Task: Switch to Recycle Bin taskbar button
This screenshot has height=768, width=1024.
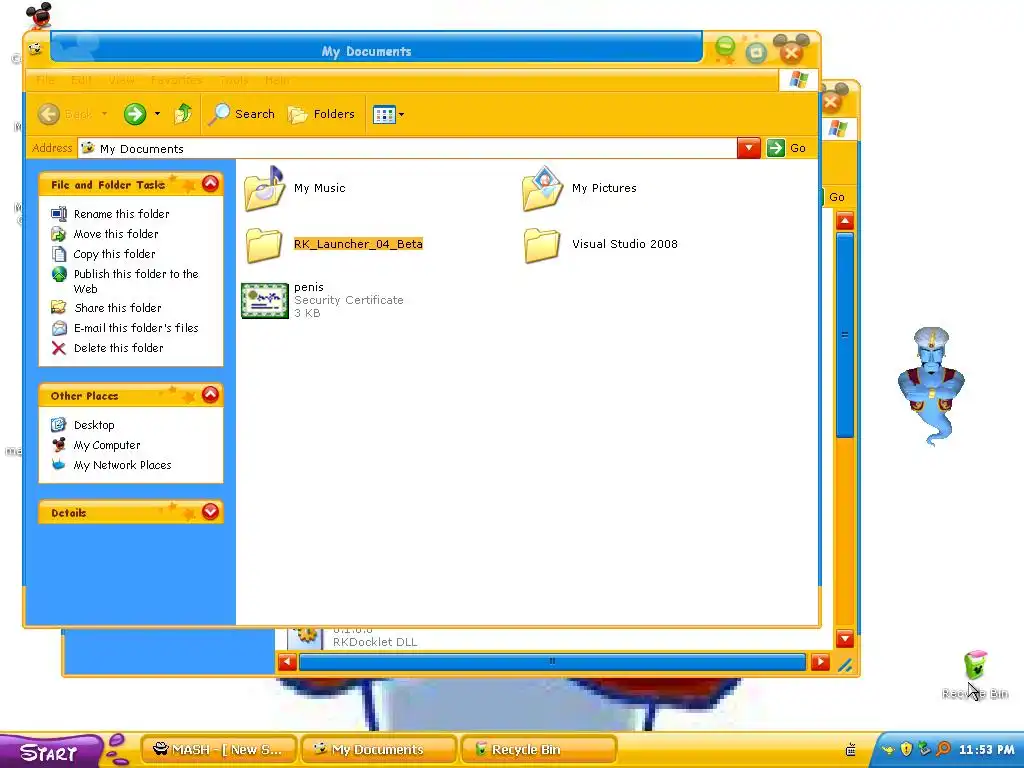Action: [538, 750]
